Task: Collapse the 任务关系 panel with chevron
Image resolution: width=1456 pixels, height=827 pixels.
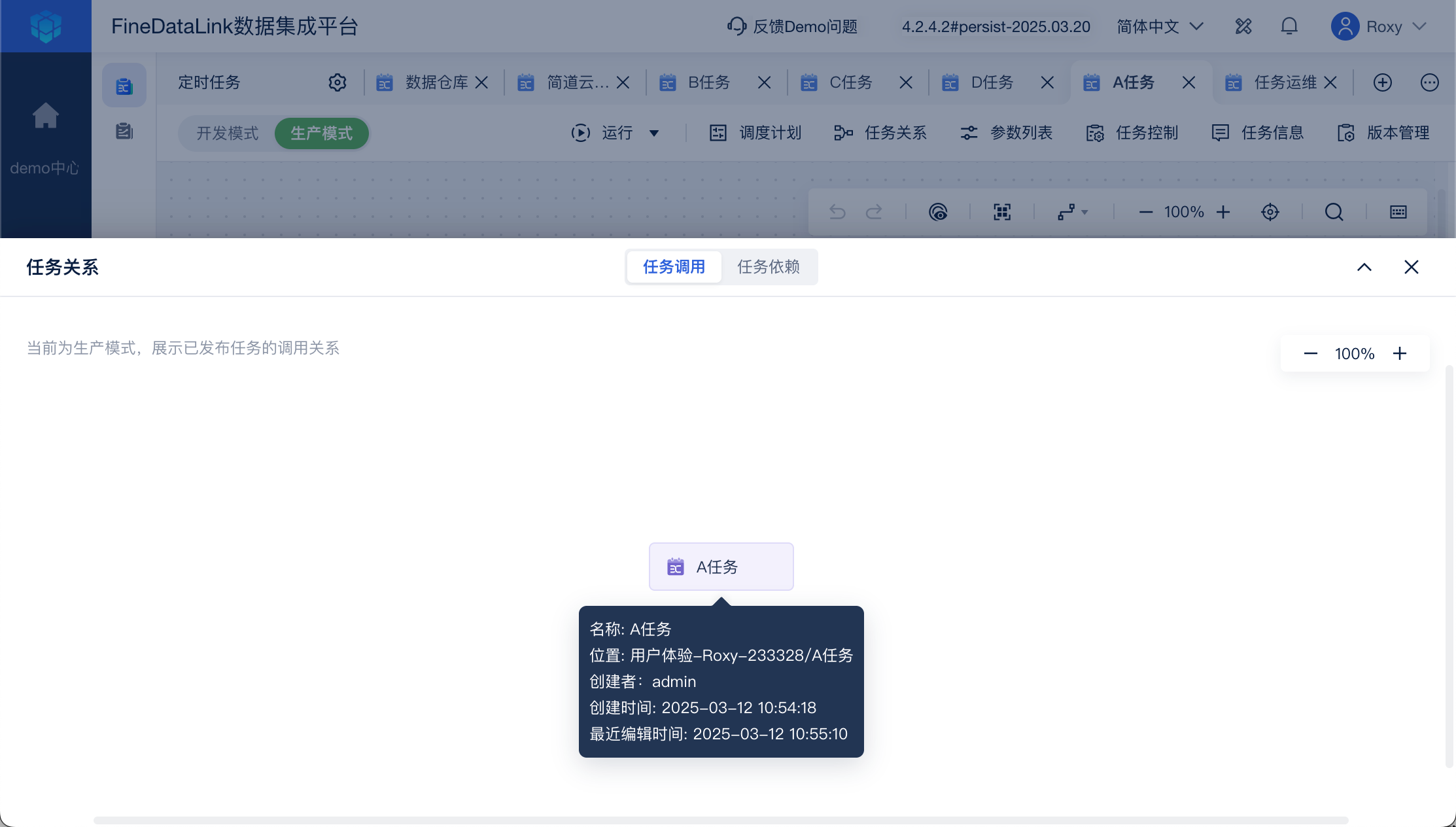Action: [1364, 267]
